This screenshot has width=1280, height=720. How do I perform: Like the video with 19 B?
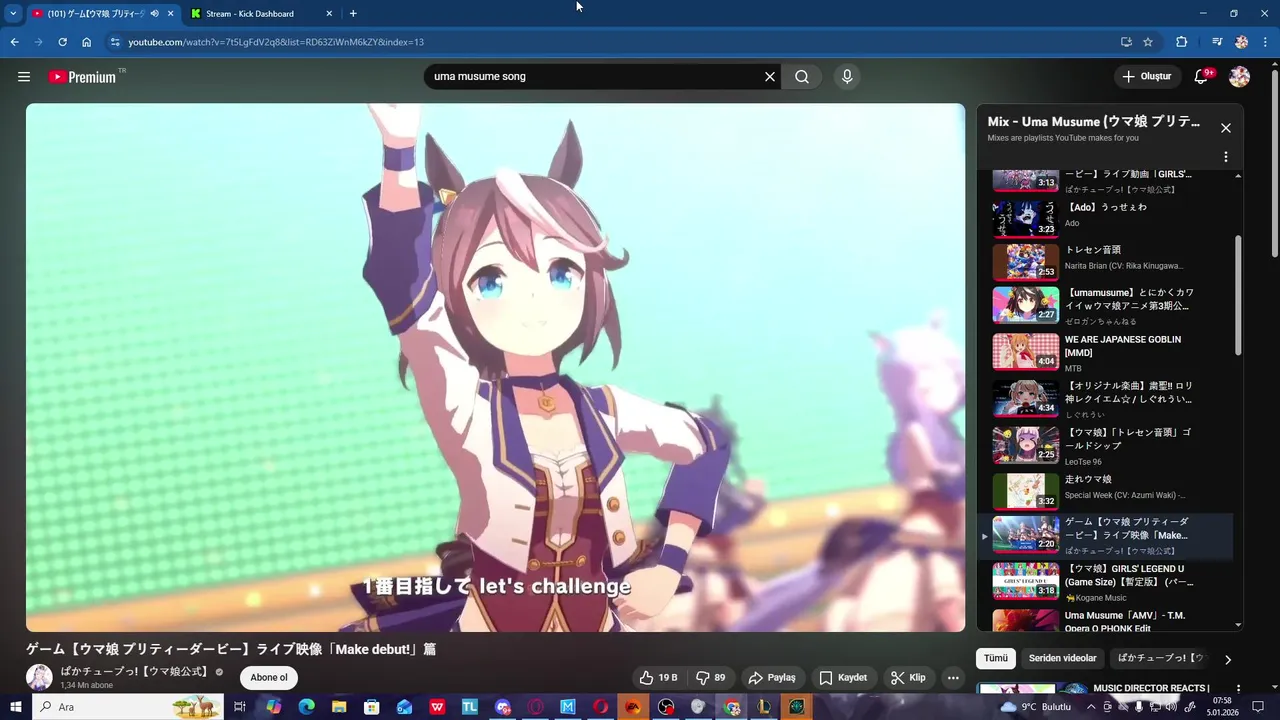[659, 677]
